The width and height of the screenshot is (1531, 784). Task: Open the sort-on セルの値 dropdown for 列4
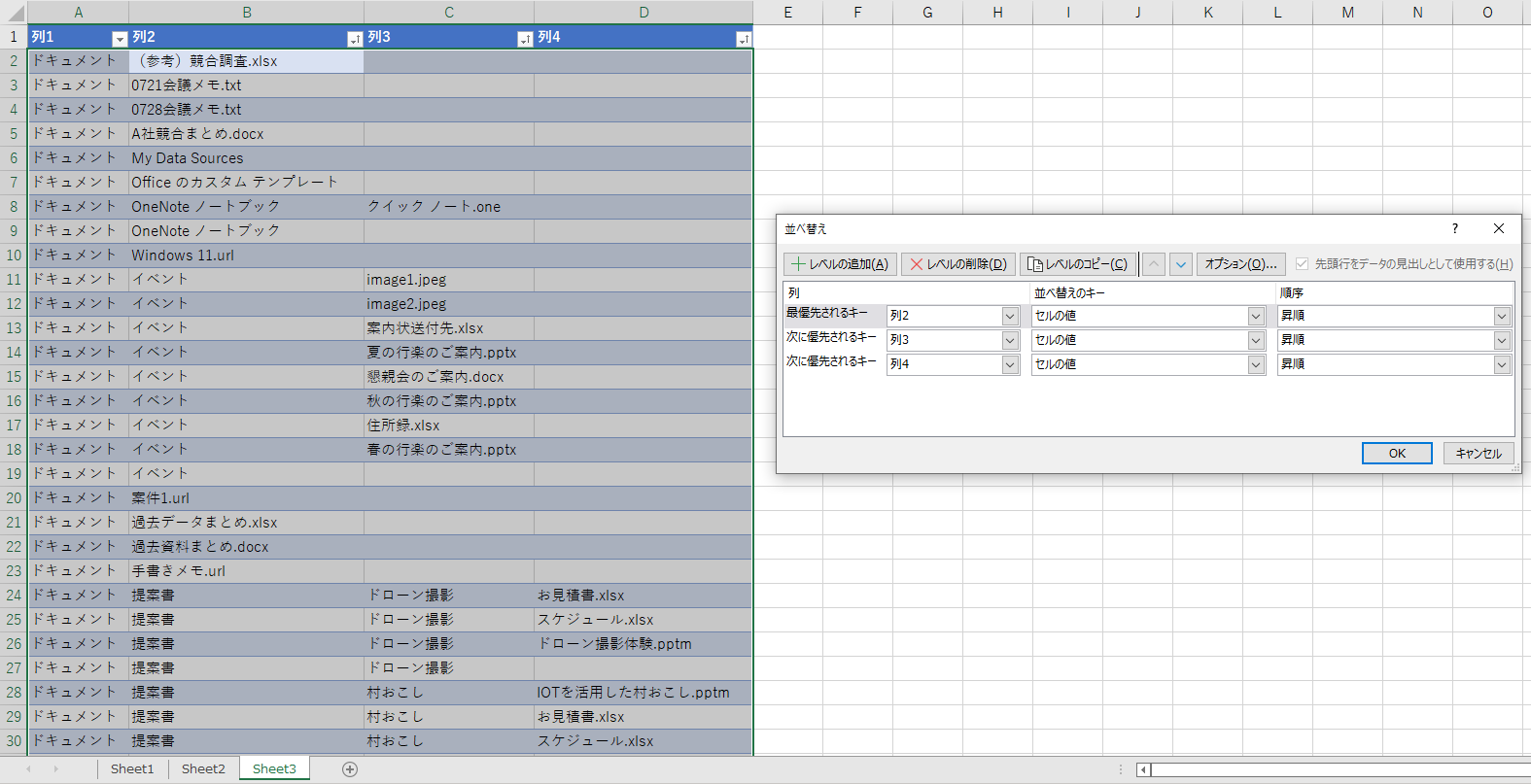pyautogui.click(x=1256, y=364)
